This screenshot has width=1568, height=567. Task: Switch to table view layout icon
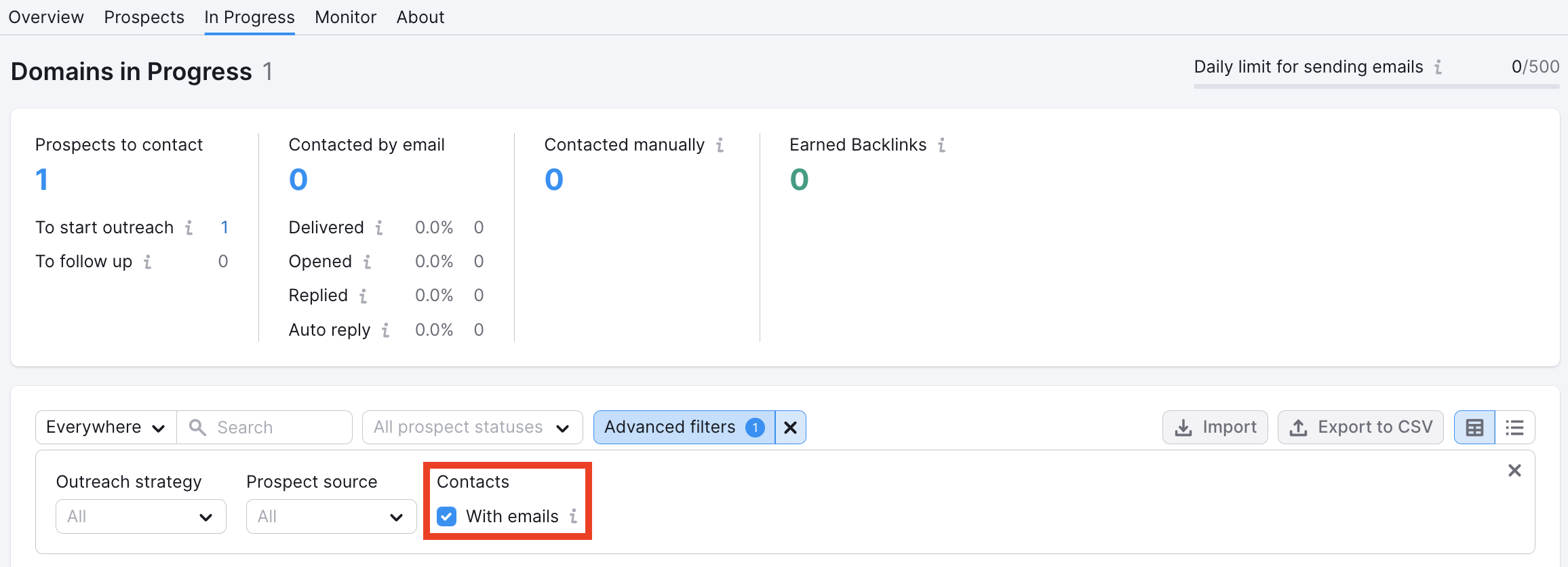[1474, 427]
